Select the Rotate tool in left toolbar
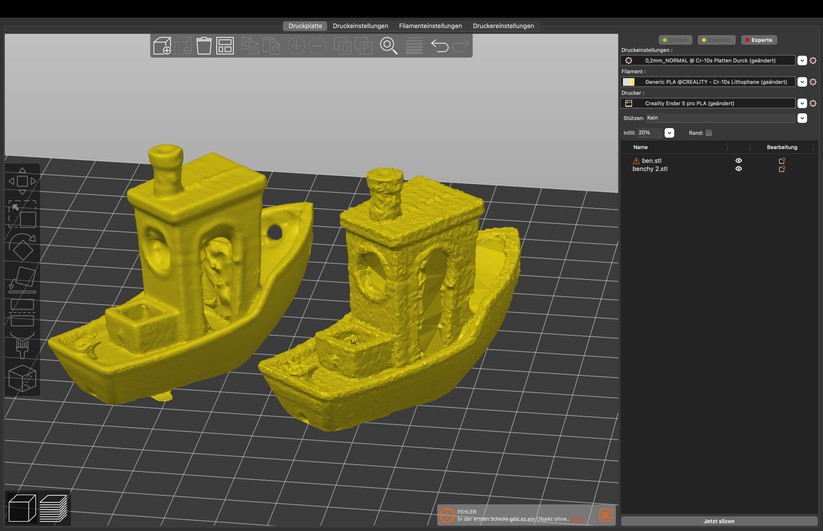The image size is (823, 531). click(x=22, y=246)
